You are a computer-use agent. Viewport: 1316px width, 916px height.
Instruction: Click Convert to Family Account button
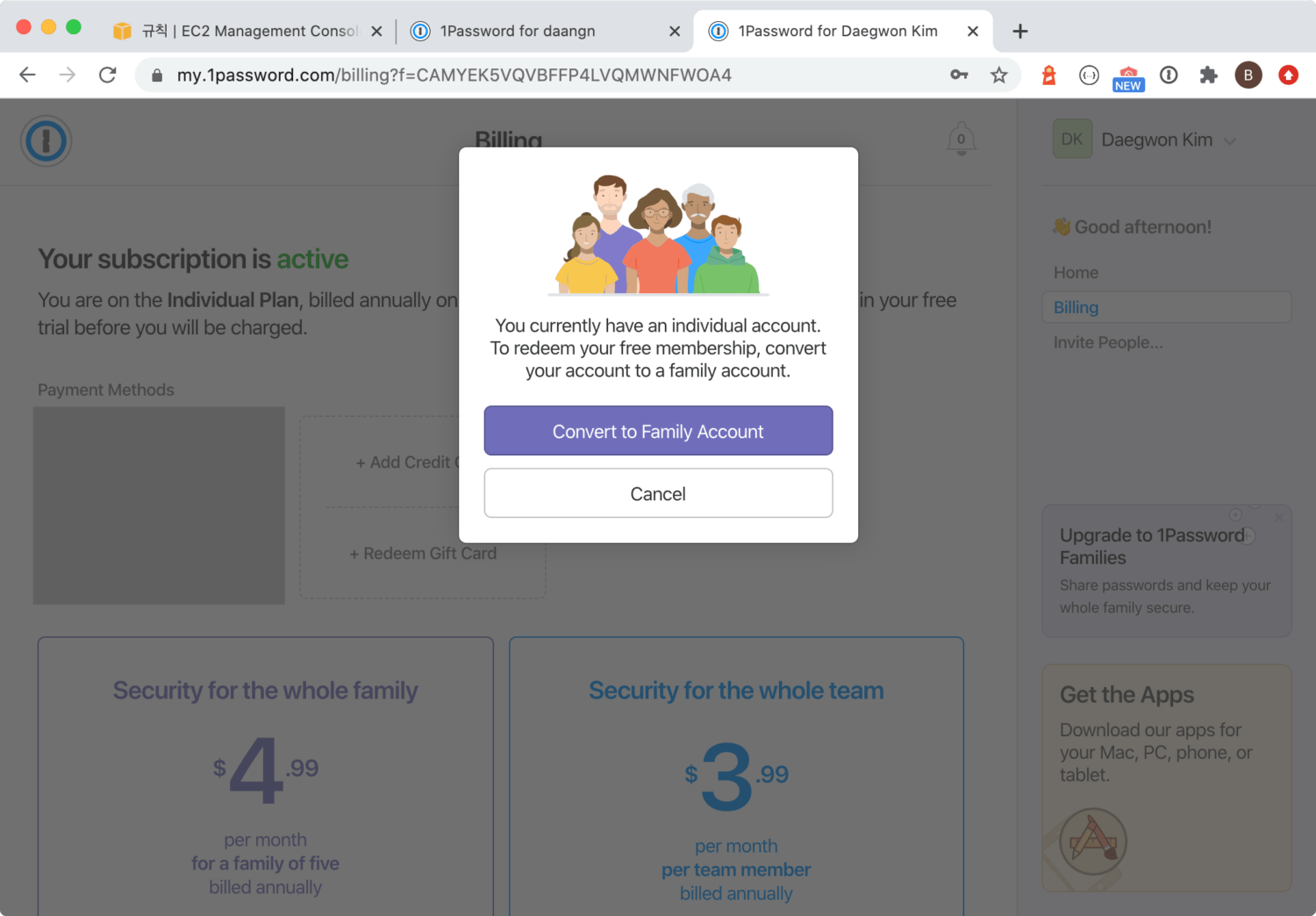(658, 431)
